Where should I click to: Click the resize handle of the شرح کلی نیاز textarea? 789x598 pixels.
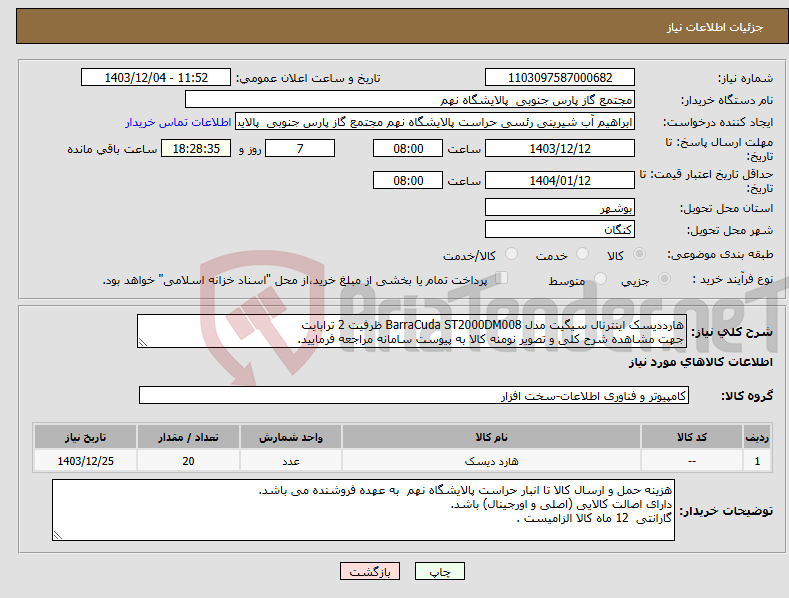tap(143, 342)
